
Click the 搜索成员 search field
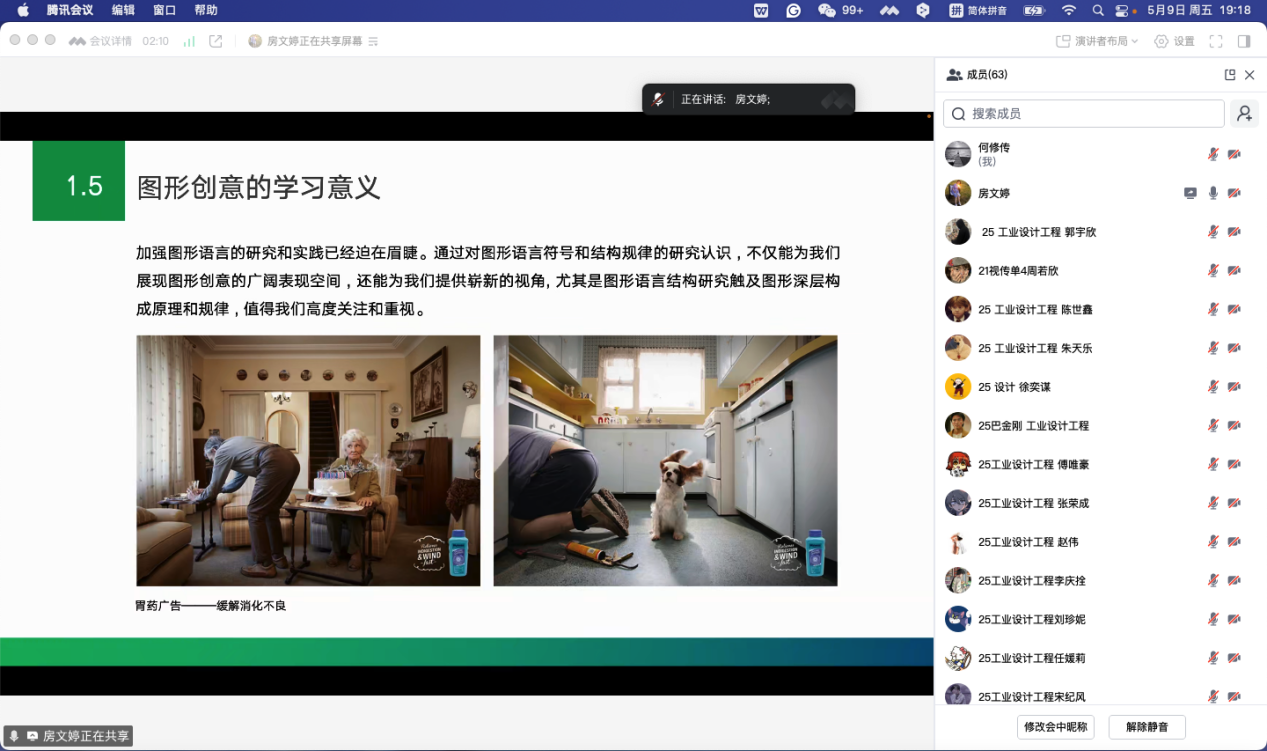point(1084,114)
